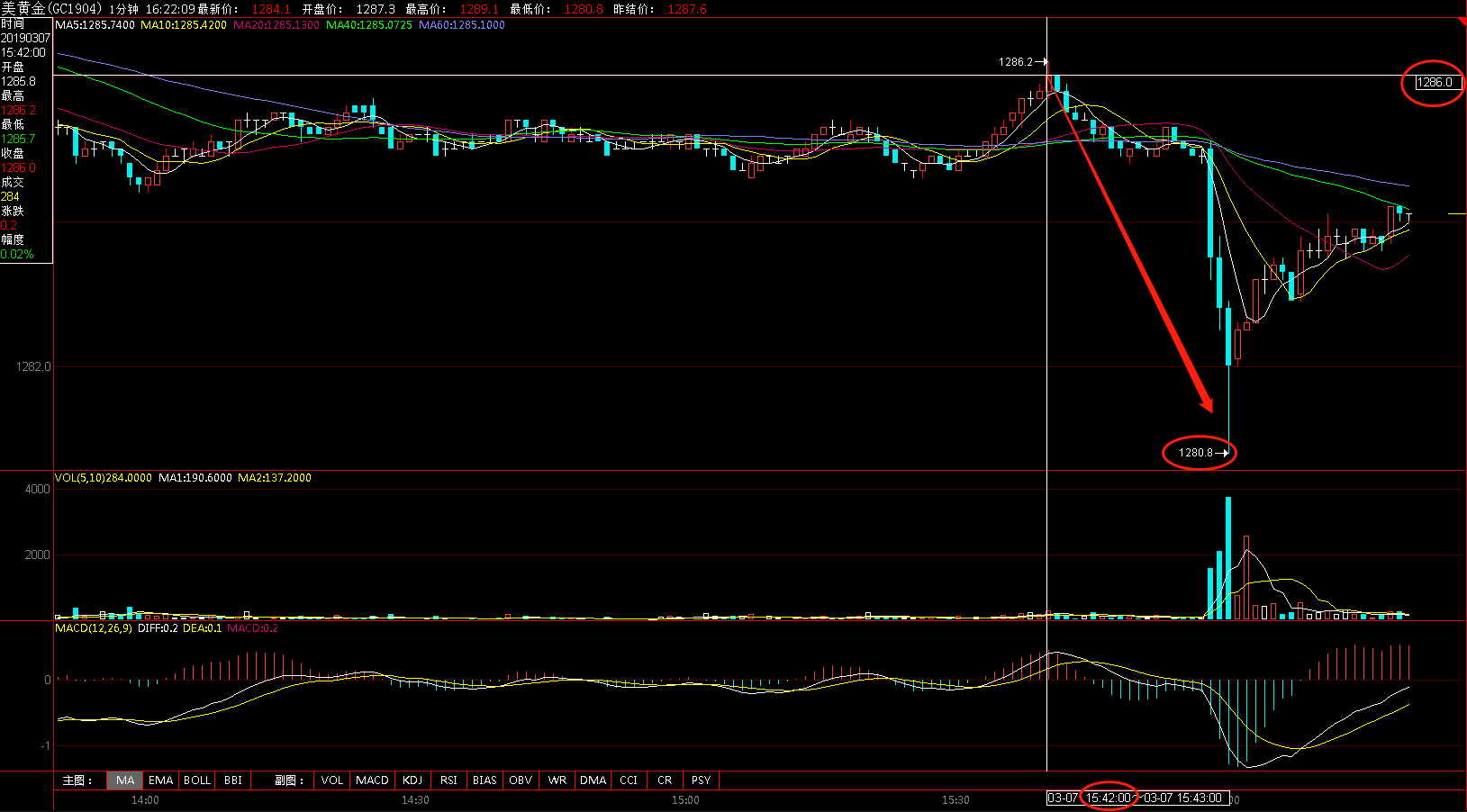Screen dimensions: 1467x812
Task: Click the blue MA60 legend label
Action: (461, 25)
